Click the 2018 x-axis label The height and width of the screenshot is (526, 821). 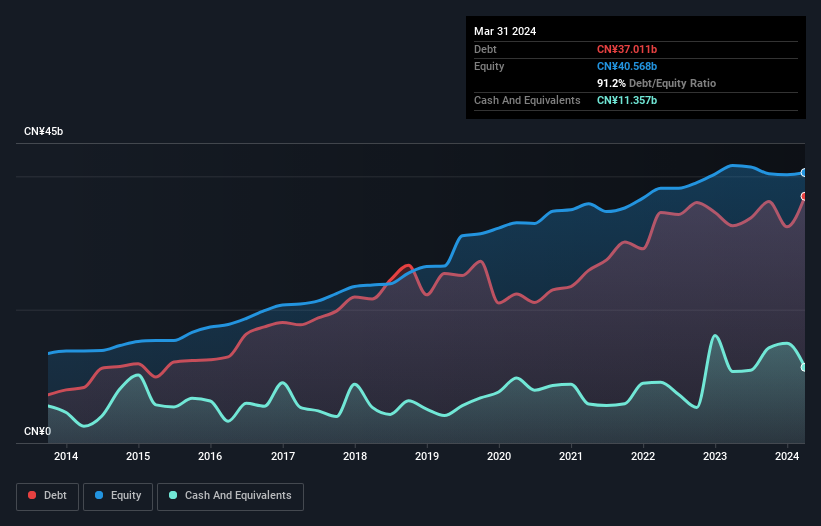click(355, 456)
